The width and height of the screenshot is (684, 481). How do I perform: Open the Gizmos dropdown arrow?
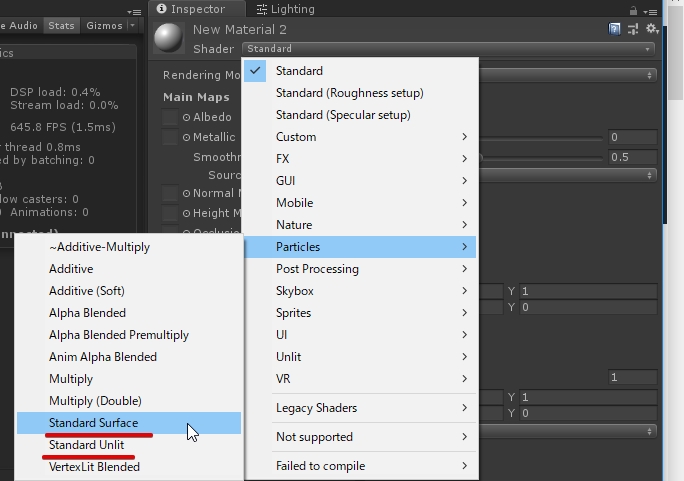point(133,26)
